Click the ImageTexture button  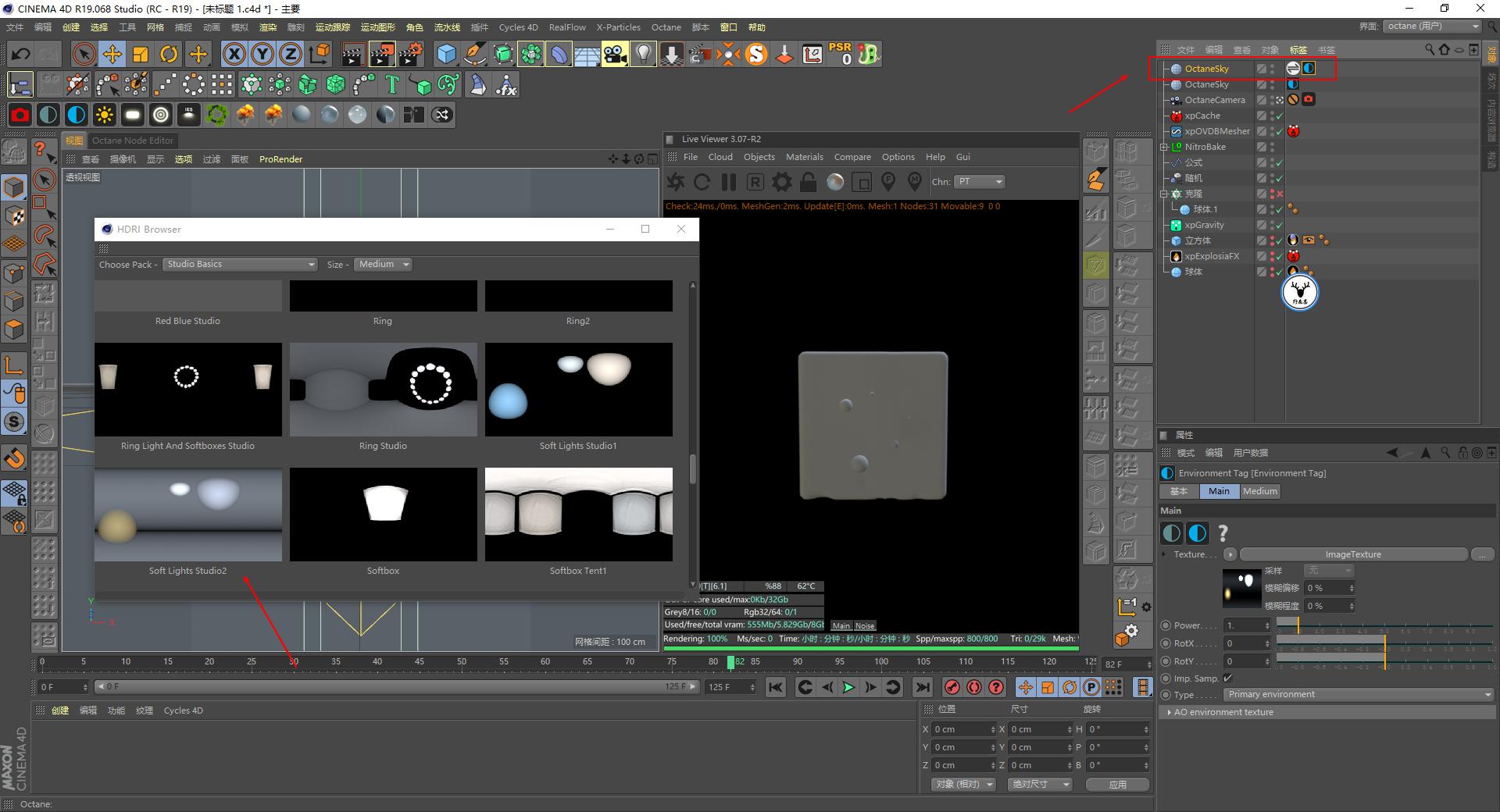tap(1353, 554)
